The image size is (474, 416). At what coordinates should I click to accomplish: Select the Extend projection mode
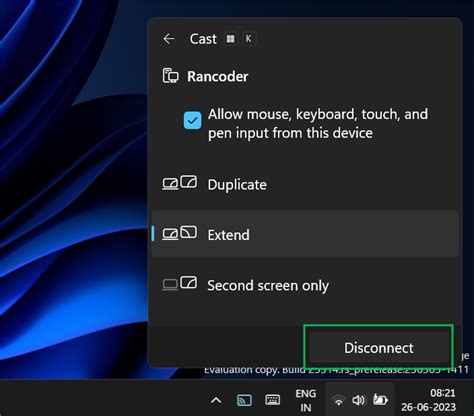click(x=305, y=234)
